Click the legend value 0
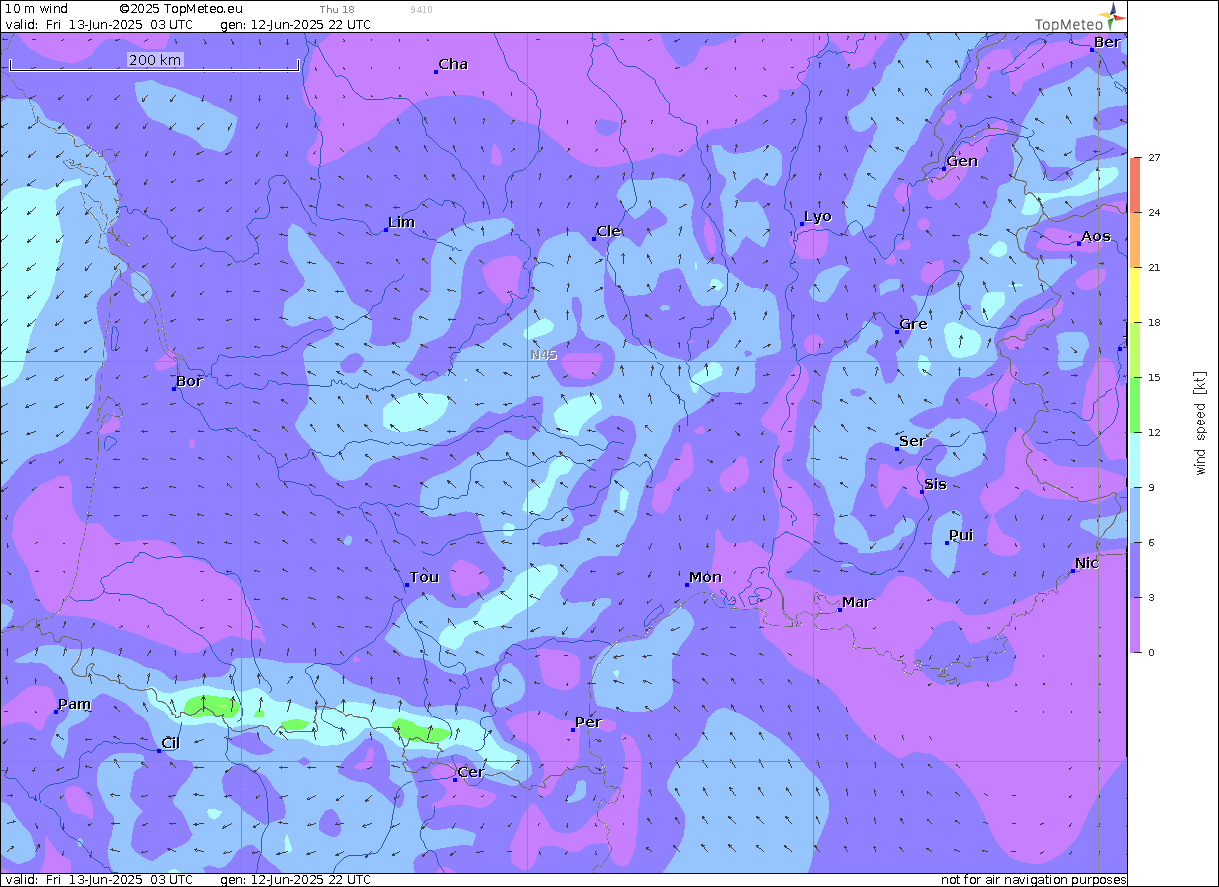The height and width of the screenshot is (887, 1219). 1151,653
